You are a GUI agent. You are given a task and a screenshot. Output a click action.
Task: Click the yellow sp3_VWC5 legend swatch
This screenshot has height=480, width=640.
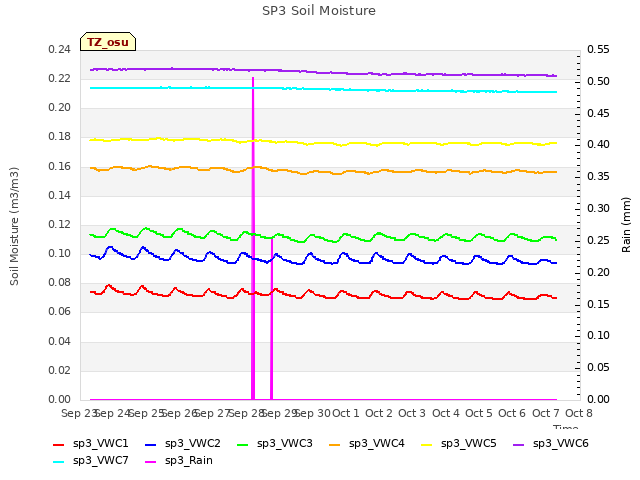pyautogui.click(x=427, y=444)
